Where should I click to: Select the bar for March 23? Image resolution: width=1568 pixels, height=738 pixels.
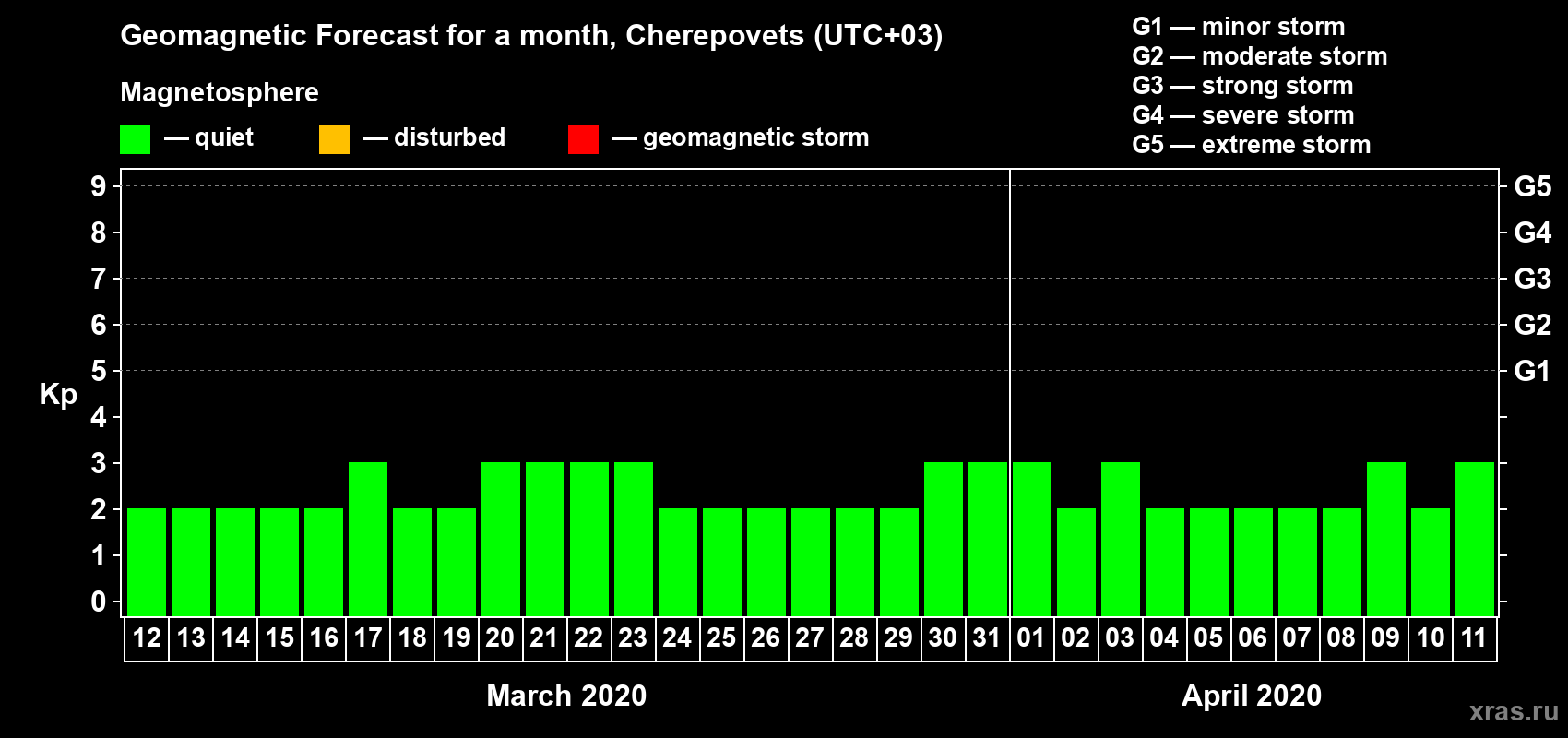634,539
